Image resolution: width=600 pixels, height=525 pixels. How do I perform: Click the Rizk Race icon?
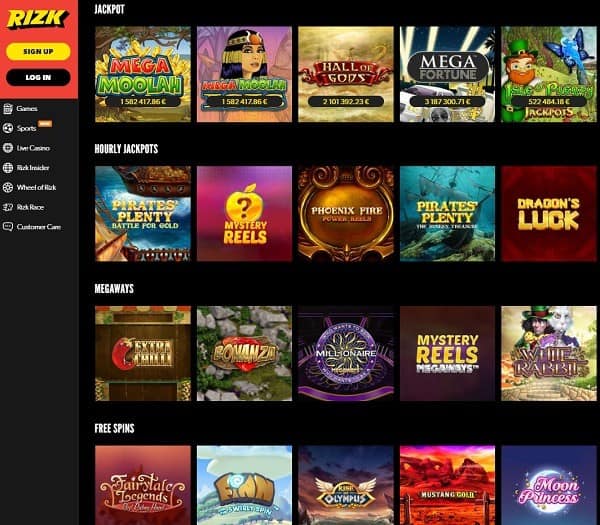coord(8,207)
